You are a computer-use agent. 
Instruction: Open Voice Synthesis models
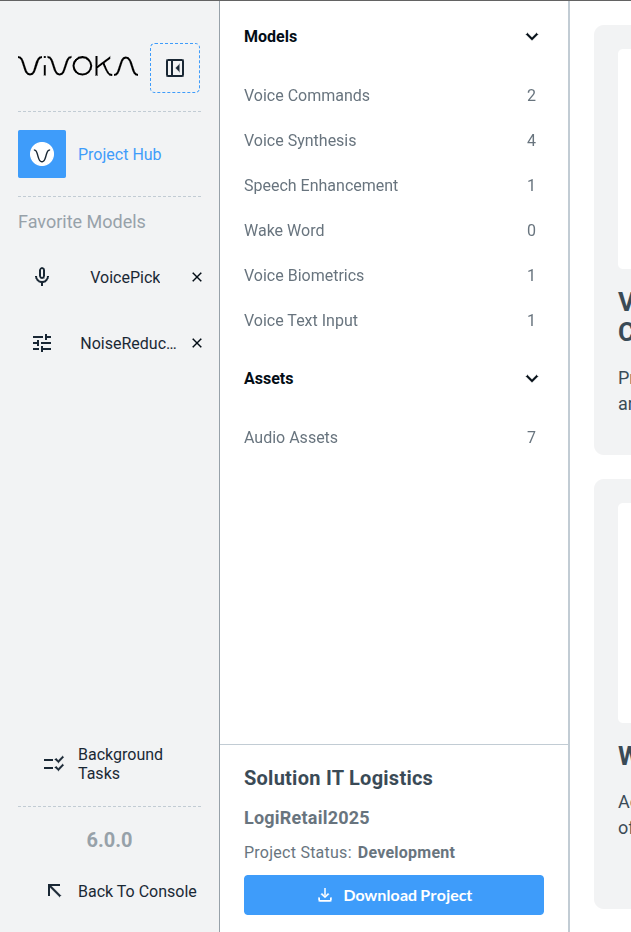tap(300, 141)
